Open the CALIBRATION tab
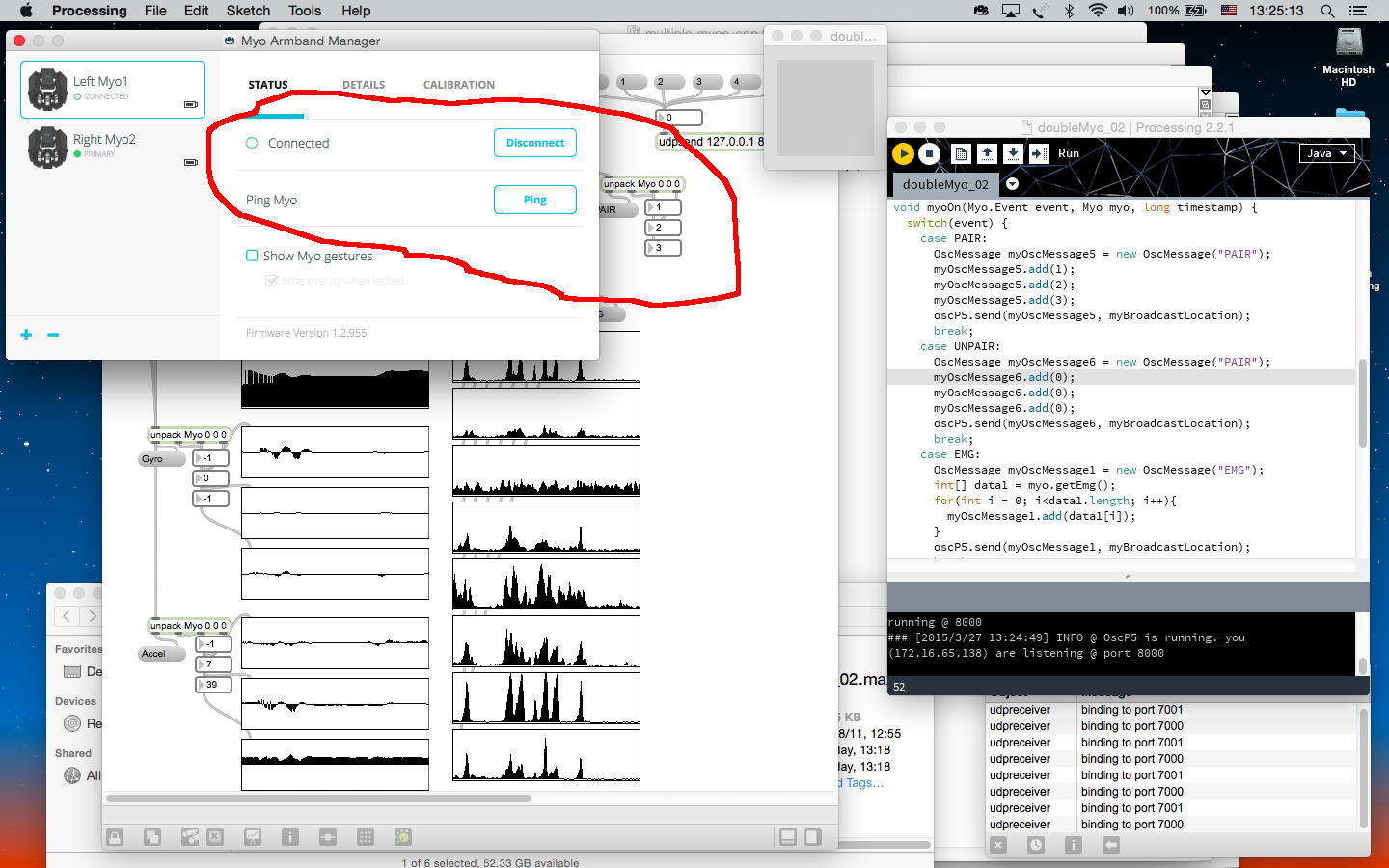This screenshot has height=868, width=1389. click(458, 85)
